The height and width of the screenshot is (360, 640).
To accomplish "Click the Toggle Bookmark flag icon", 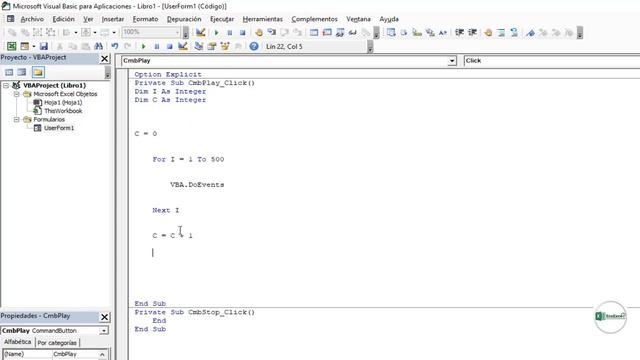I will (x=530, y=32).
